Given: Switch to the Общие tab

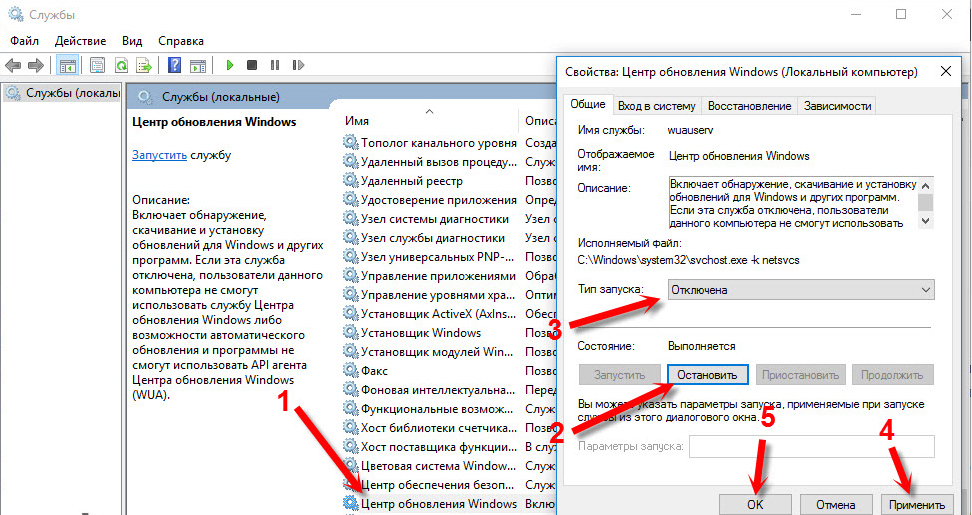Looking at the screenshot, I should [x=588, y=104].
